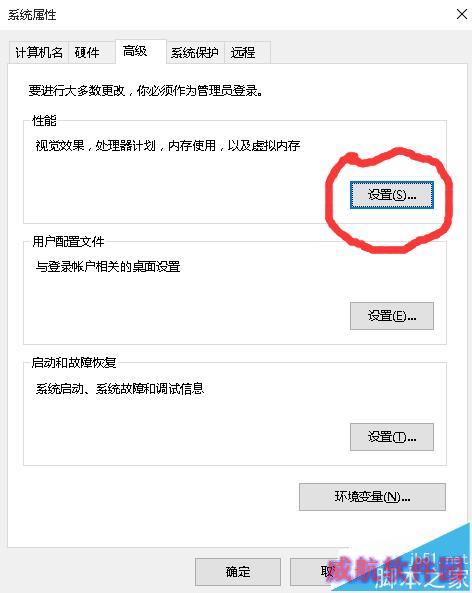The image size is (472, 593).
Task: Click the administrator login notice text
Action: [x=146, y=91]
